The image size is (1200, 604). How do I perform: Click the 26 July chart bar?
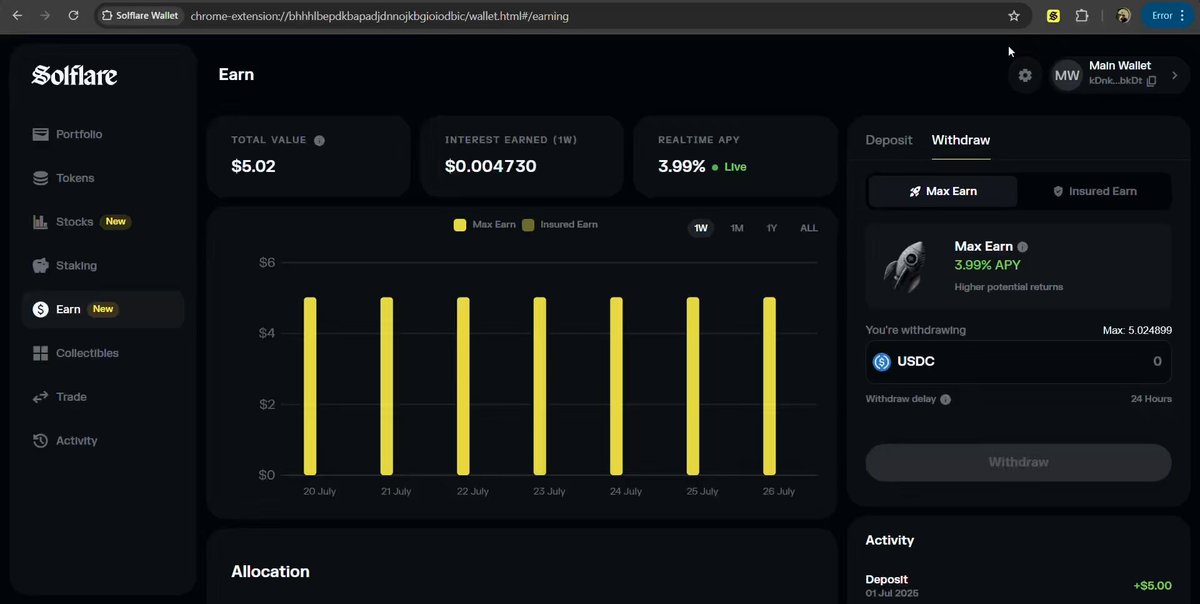(770, 386)
